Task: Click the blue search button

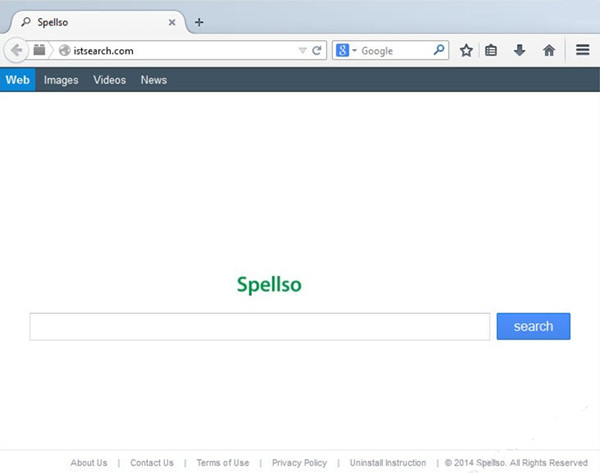Action: pos(533,326)
